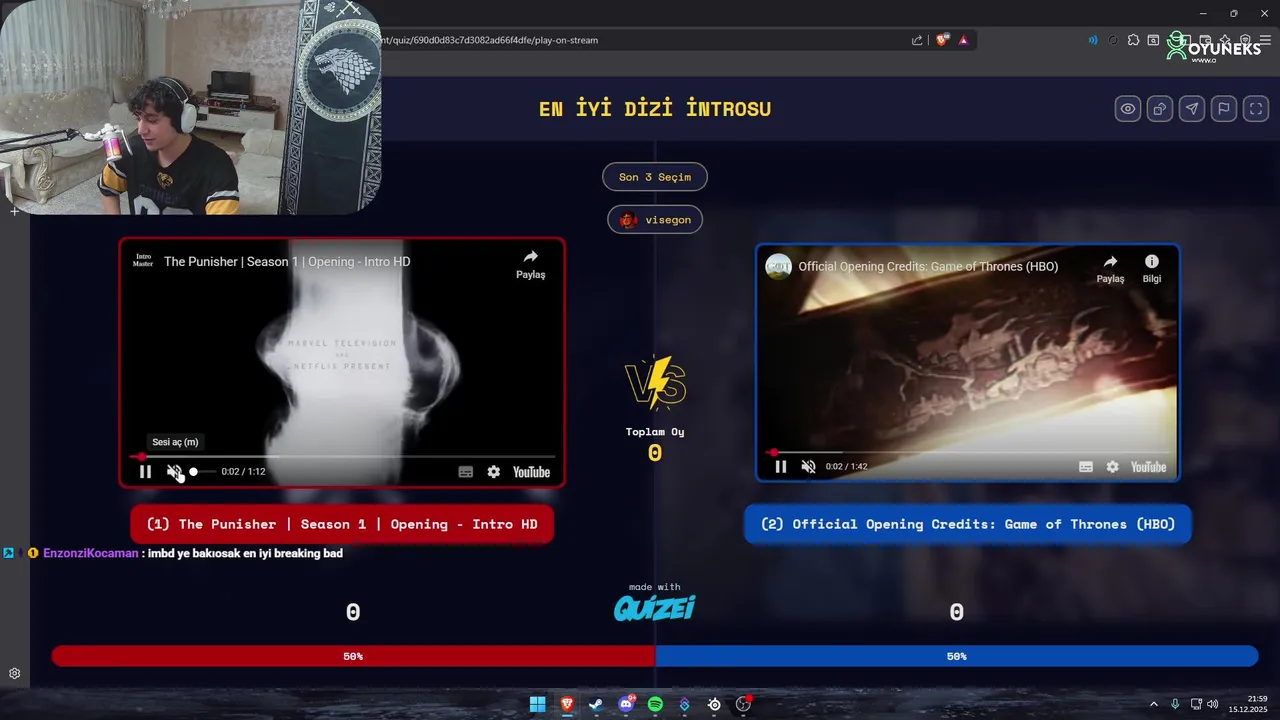Click Paylaş share on the Punisher video

click(531, 264)
